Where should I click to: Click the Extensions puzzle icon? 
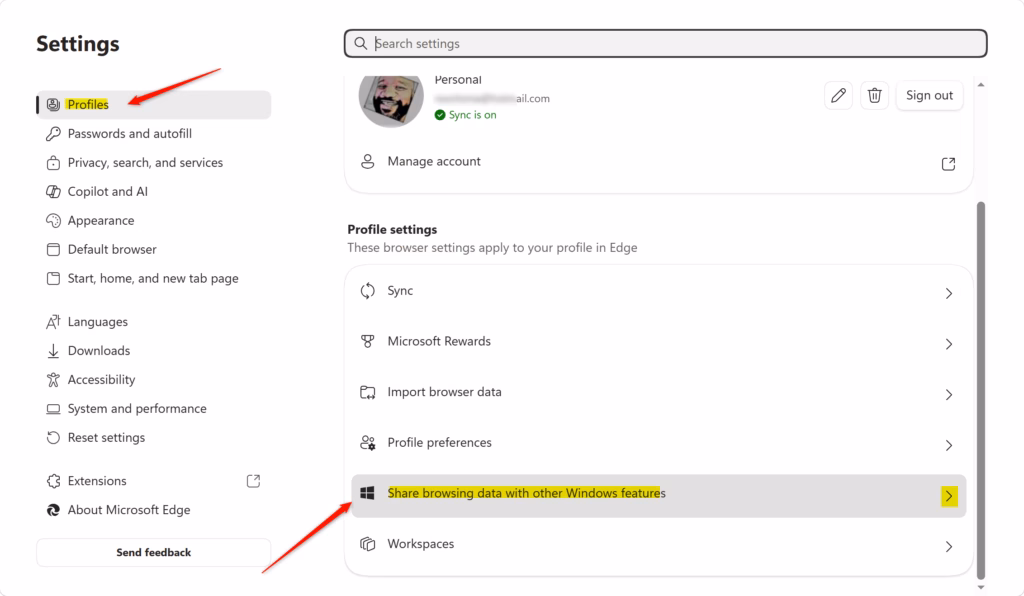[x=53, y=481]
